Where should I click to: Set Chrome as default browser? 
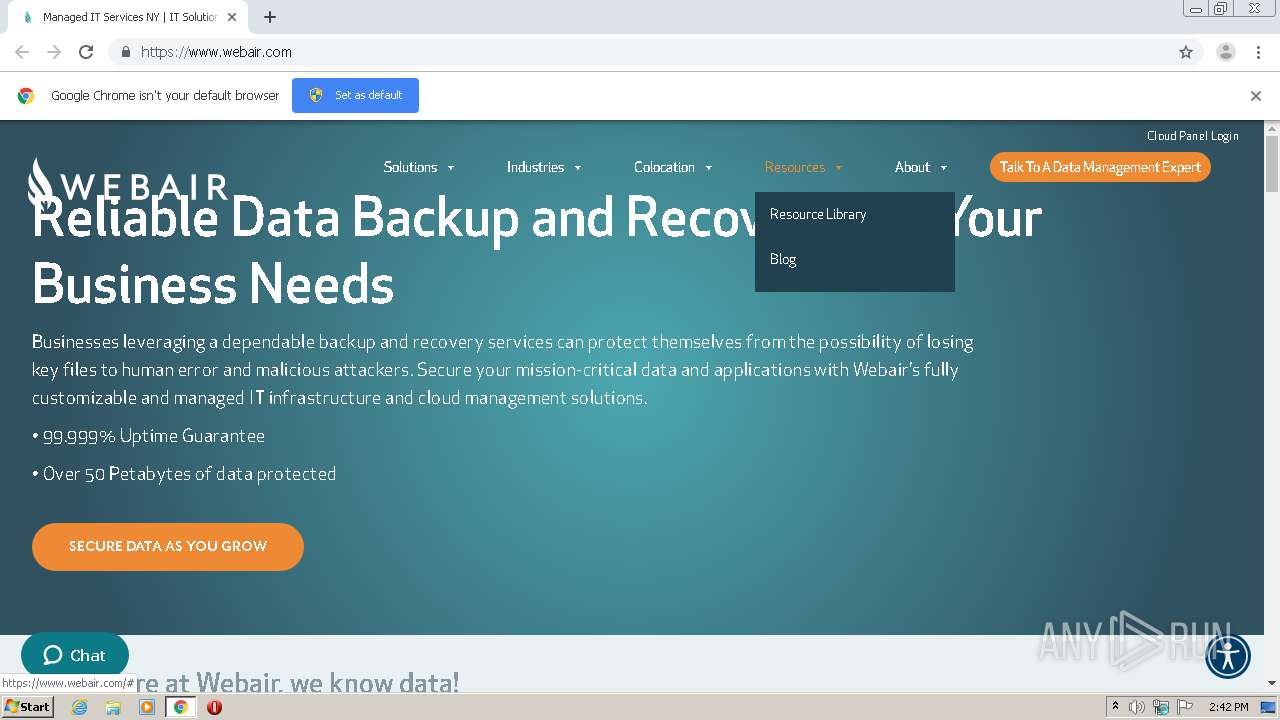click(355, 95)
